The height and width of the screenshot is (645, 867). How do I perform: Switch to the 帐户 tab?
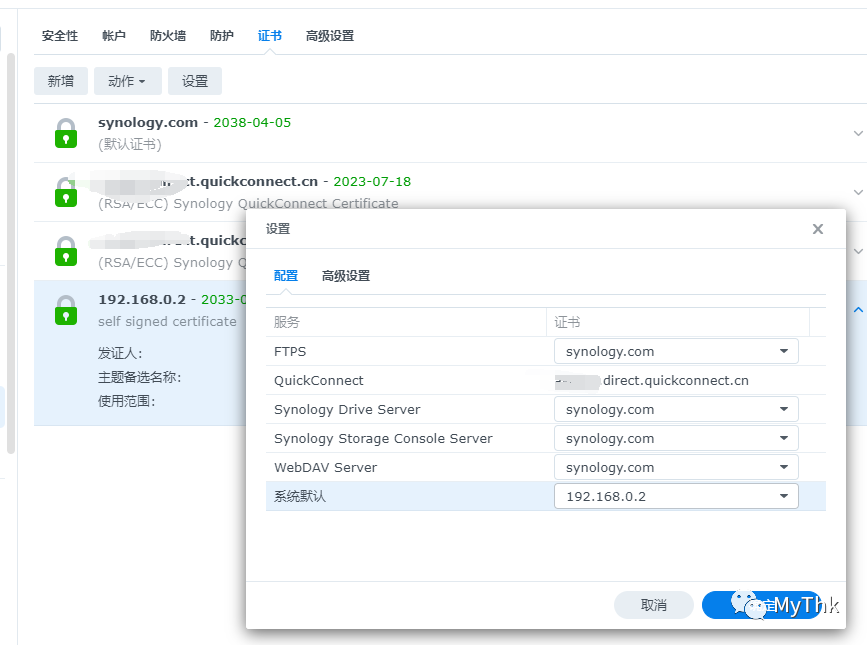tap(114, 36)
